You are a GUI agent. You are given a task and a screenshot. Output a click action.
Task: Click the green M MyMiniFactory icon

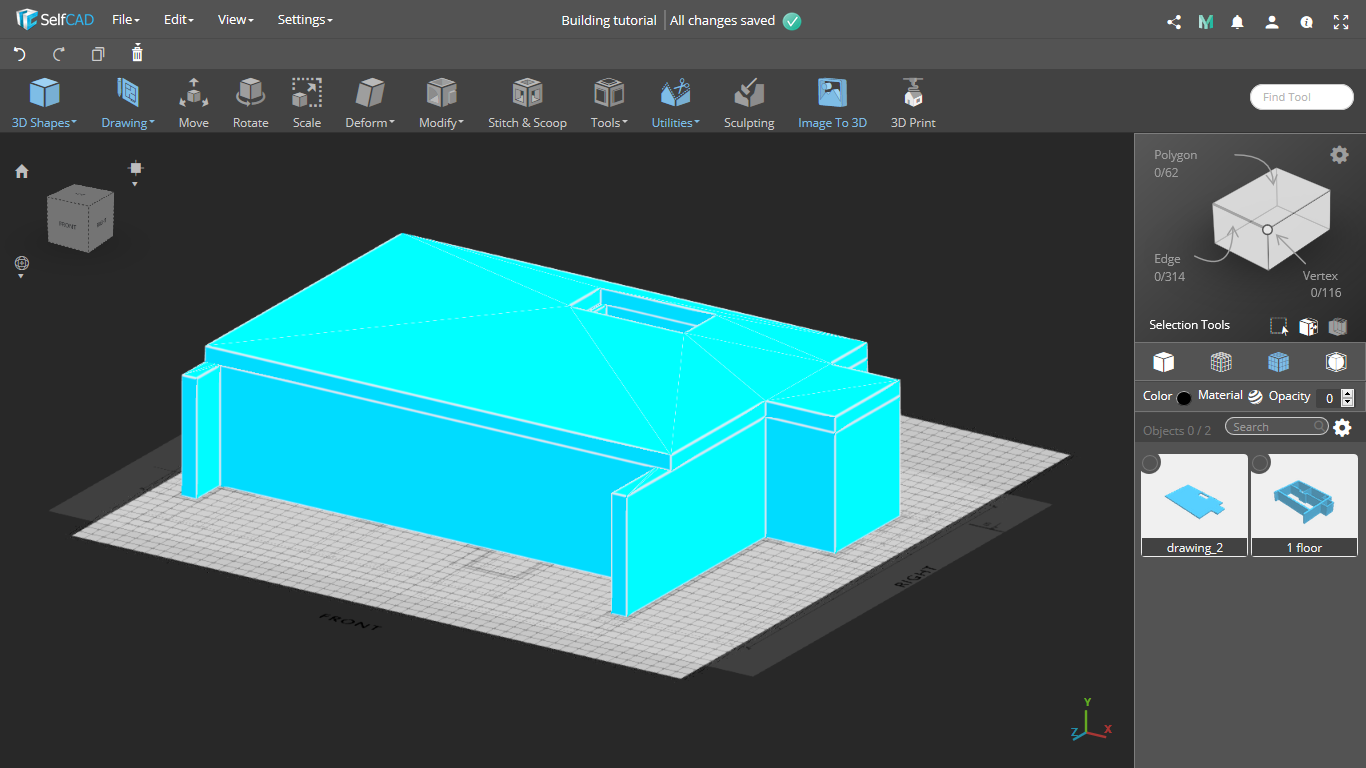1206,21
